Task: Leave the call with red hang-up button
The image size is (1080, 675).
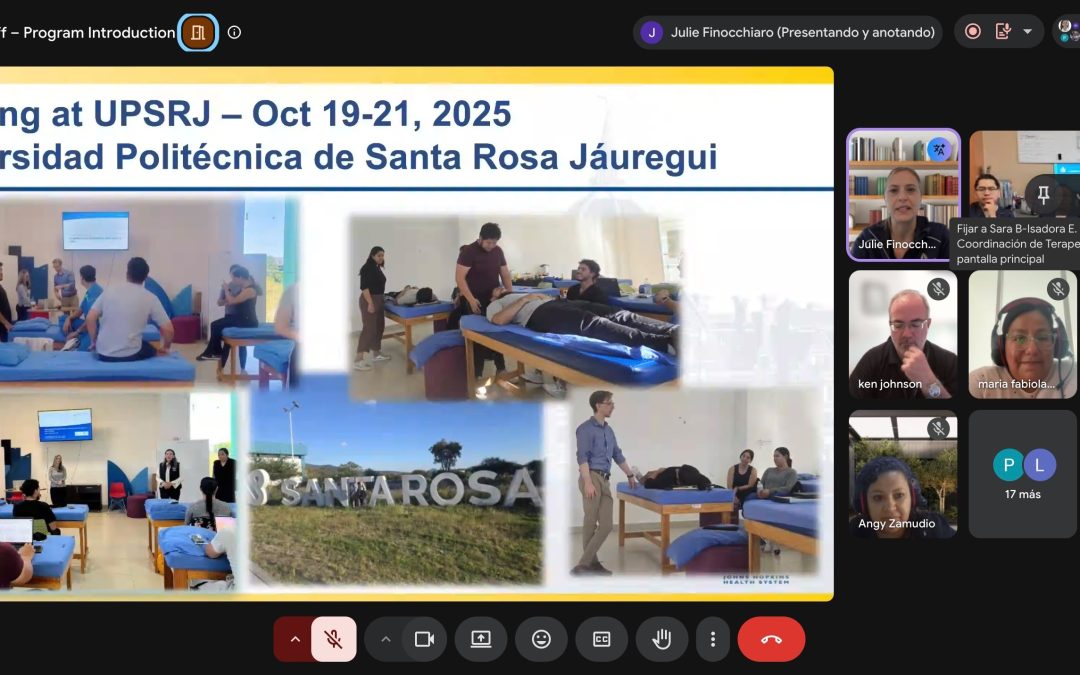Action: [x=771, y=639]
